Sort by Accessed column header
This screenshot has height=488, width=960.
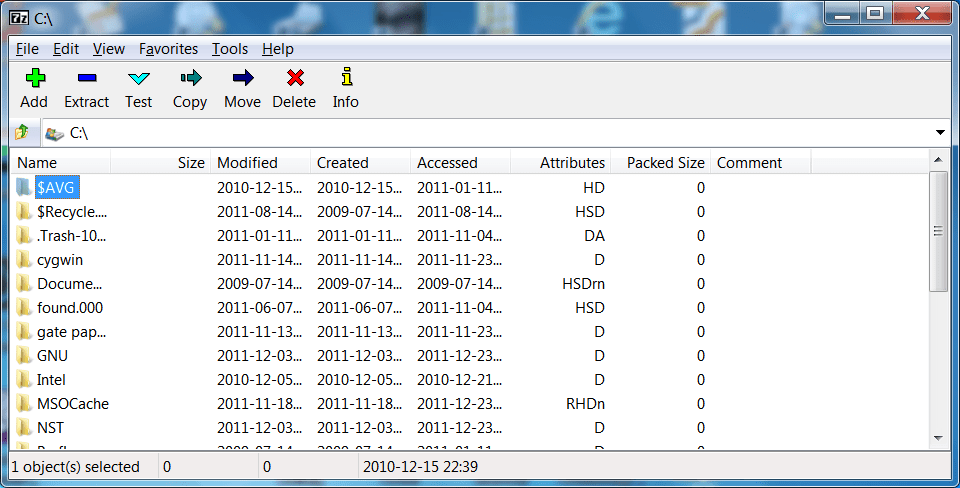(460, 163)
